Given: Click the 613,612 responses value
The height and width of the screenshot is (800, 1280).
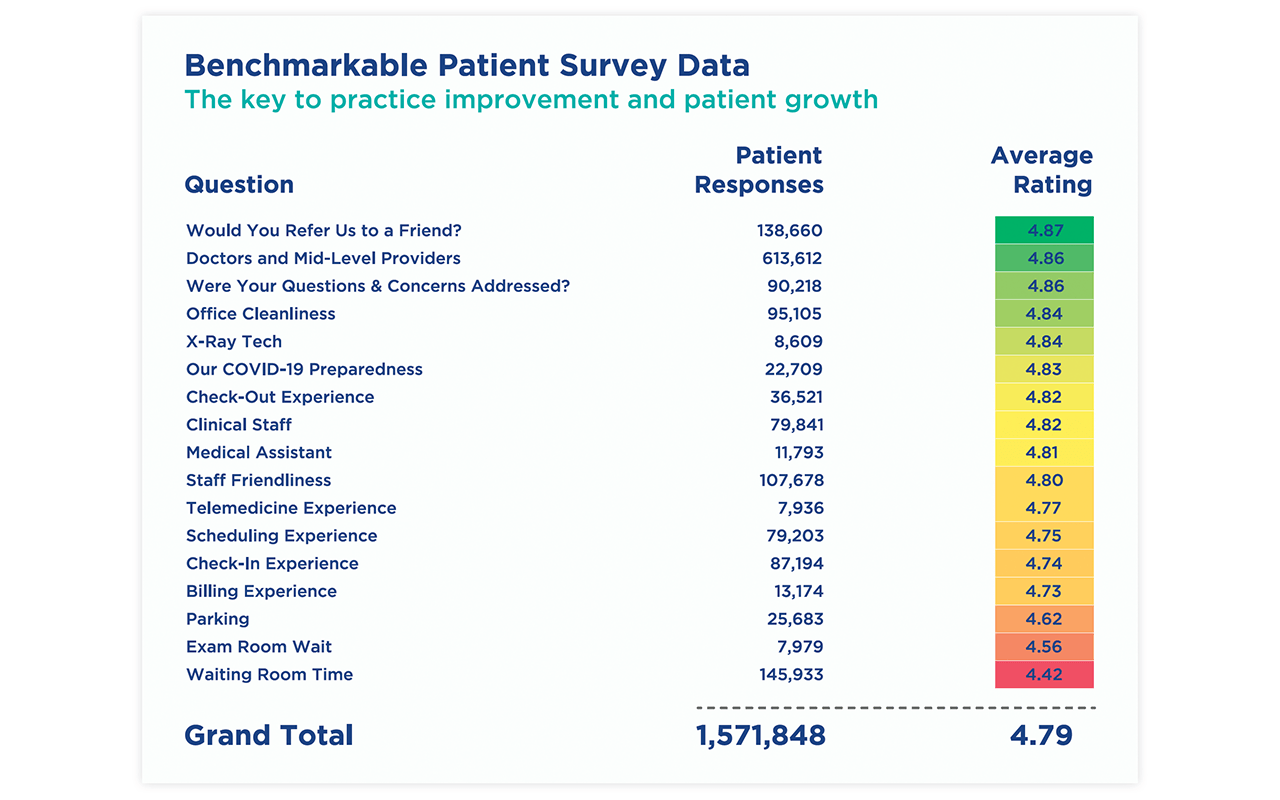Looking at the screenshot, I should click(x=791, y=258).
